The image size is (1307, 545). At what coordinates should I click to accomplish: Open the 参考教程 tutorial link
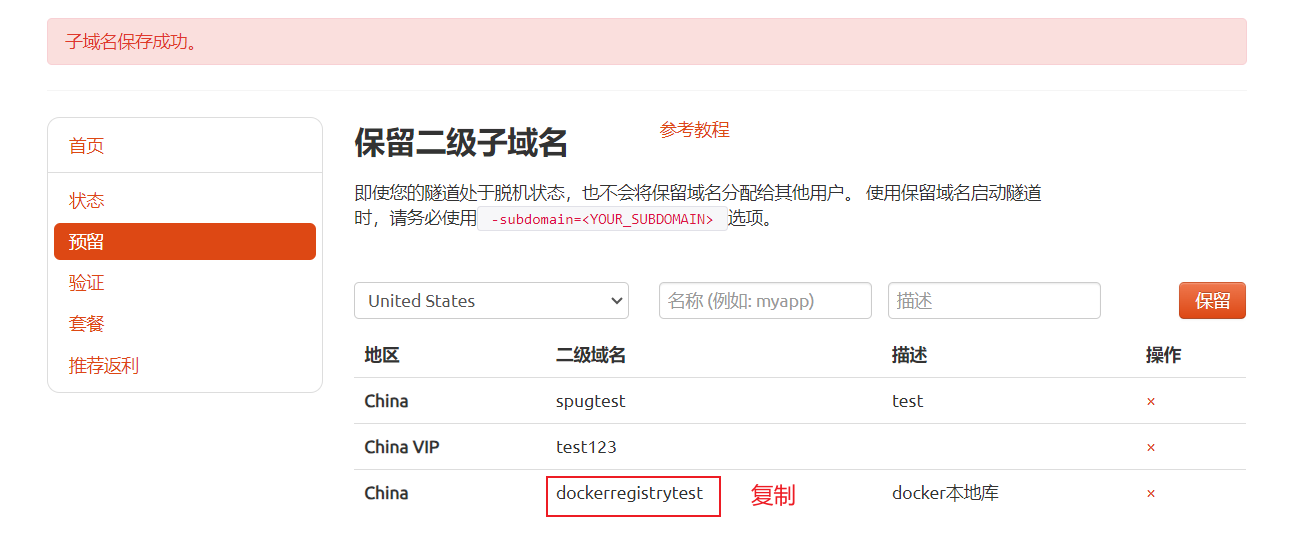click(695, 130)
